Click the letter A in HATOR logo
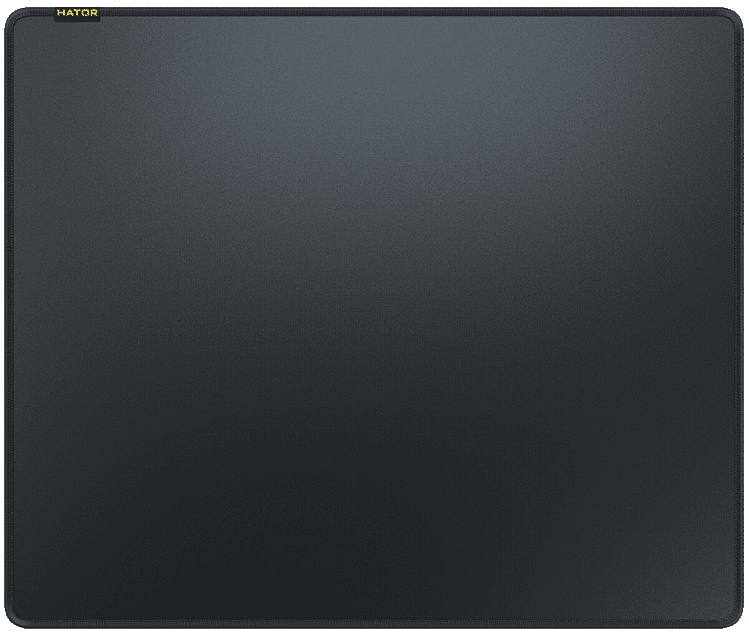749x635 pixels. [x=68, y=13]
